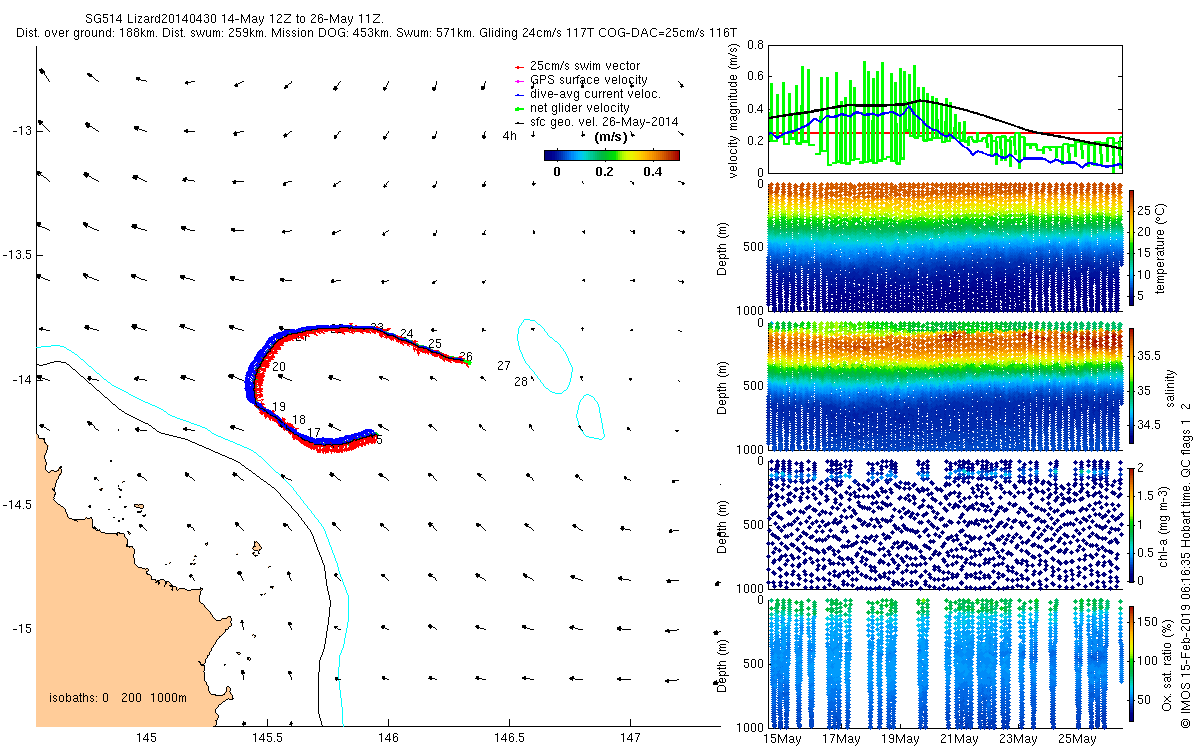
Task: Click the 'isobaths: 0 200 1000m' label
Action: click(x=118, y=698)
